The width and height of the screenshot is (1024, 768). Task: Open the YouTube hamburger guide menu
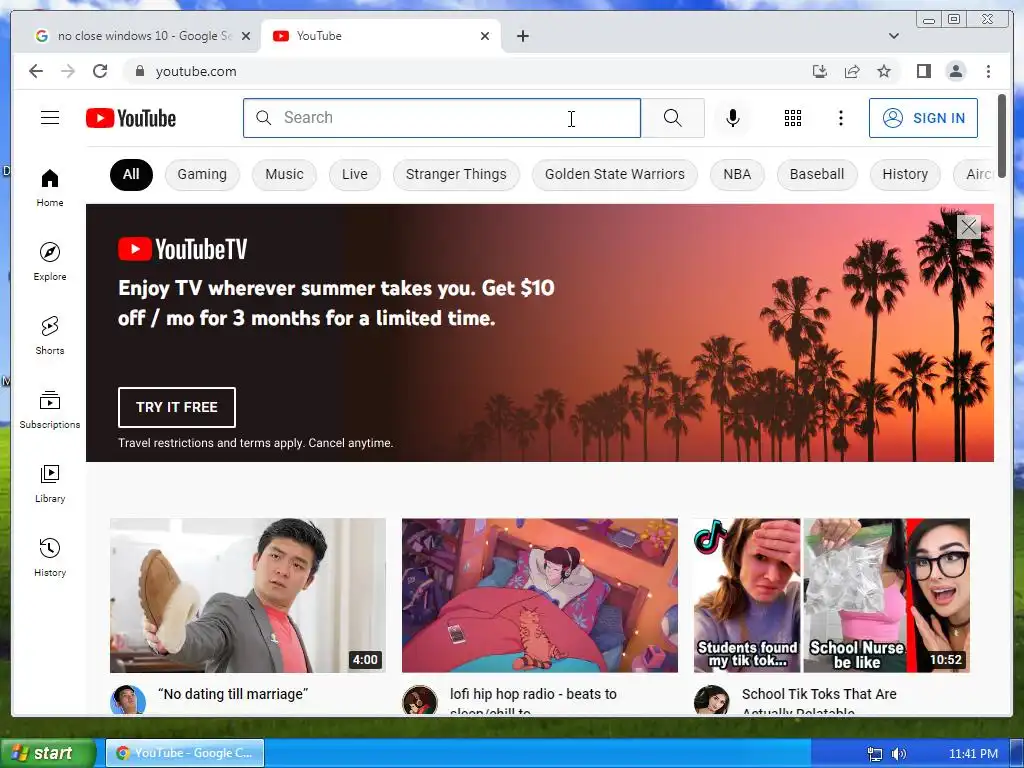pyautogui.click(x=50, y=118)
